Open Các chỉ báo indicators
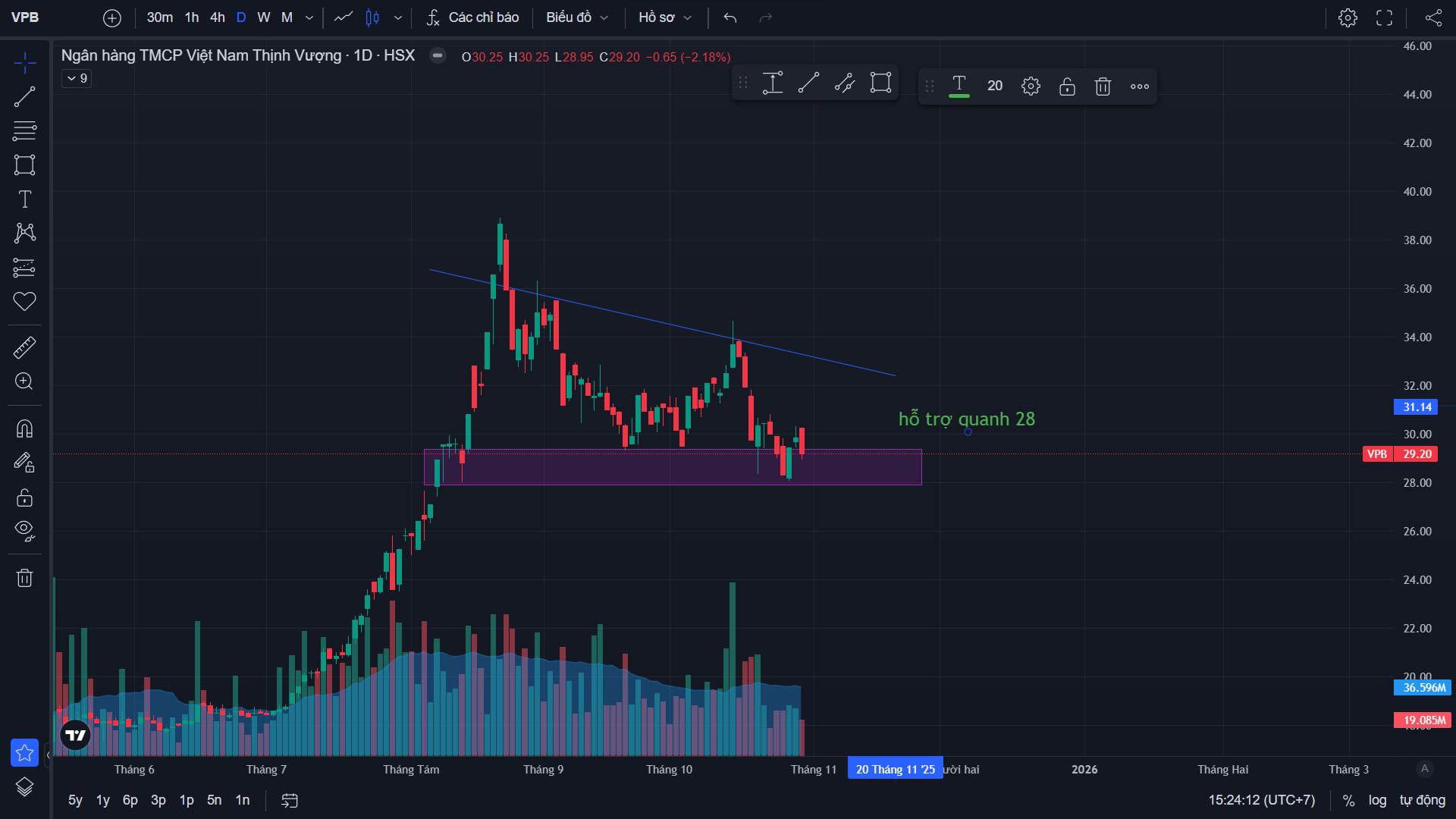 (x=472, y=17)
